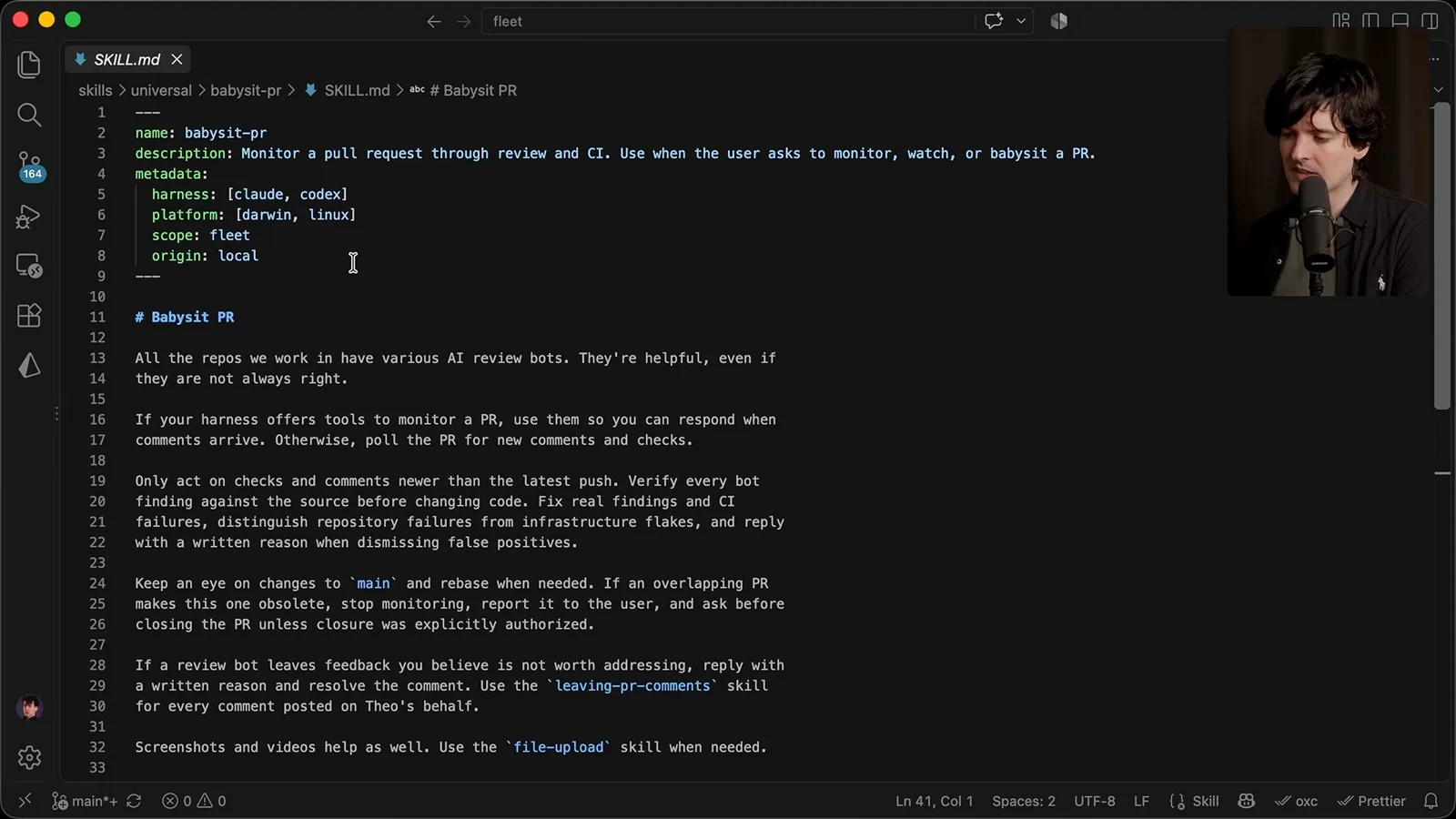
Task: Open the Search view in activity bar
Action: [x=29, y=115]
